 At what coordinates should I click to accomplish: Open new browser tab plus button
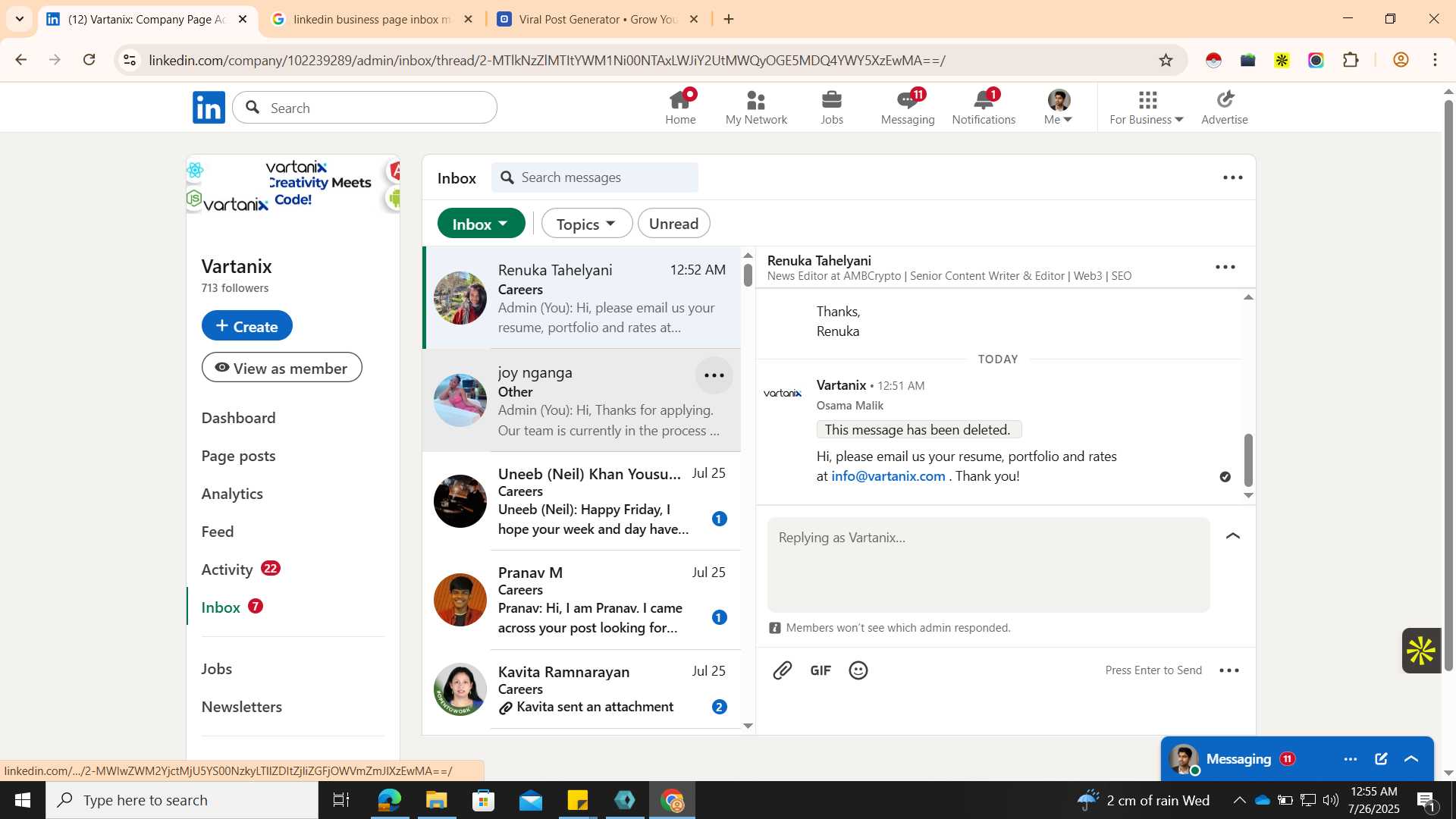coord(729,19)
